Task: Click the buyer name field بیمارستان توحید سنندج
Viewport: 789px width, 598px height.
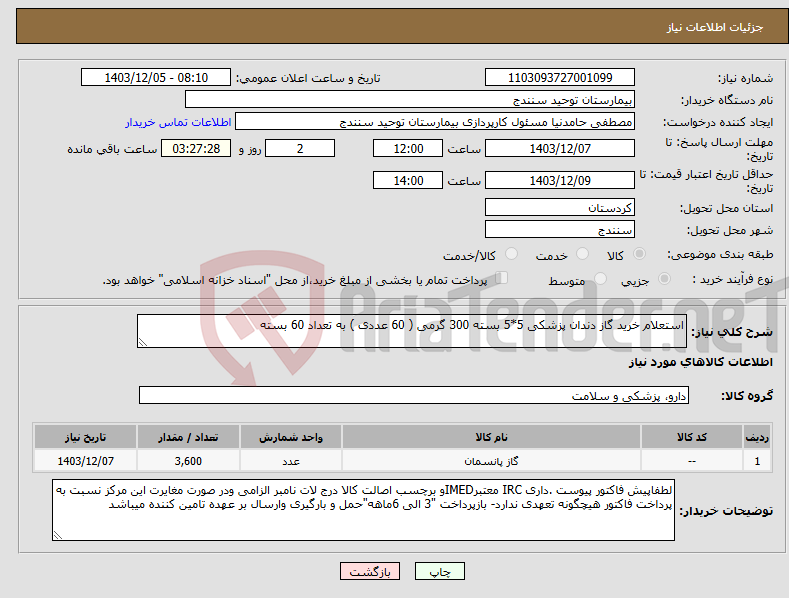Action: pyautogui.click(x=410, y=100)
